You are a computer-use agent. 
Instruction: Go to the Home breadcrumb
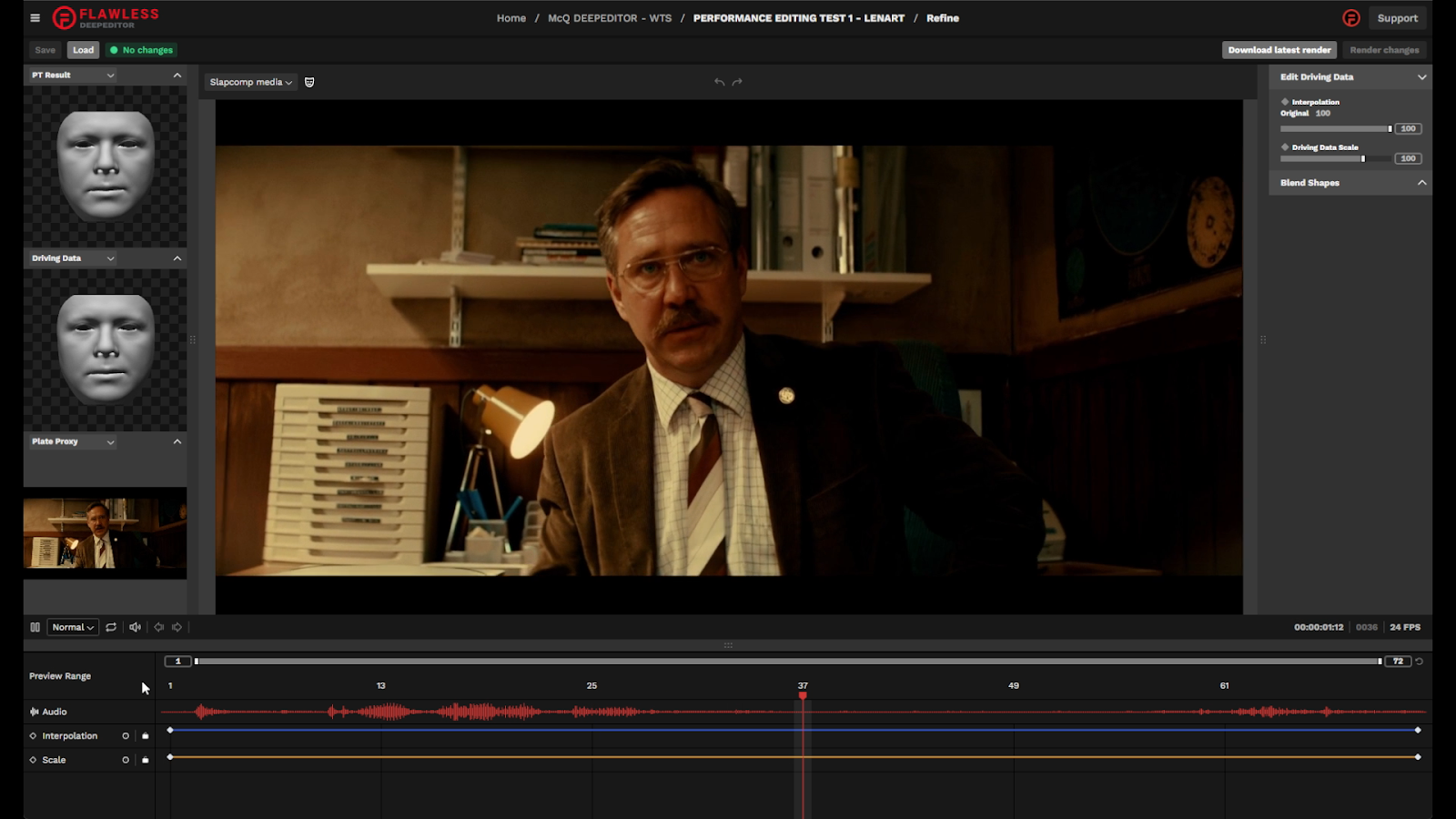[x=511, y=18]
